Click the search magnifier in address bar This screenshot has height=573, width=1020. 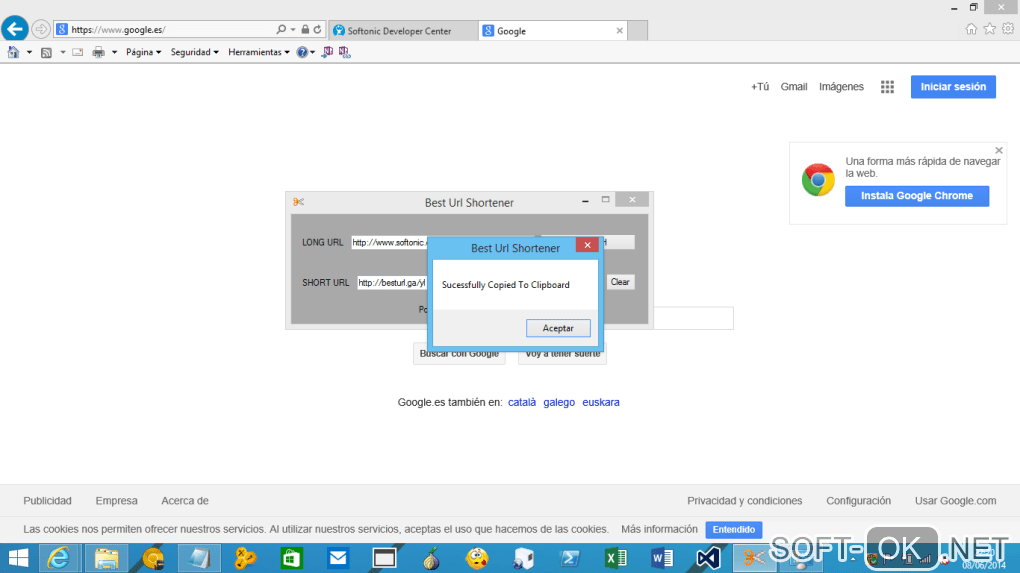click(281, 29)
